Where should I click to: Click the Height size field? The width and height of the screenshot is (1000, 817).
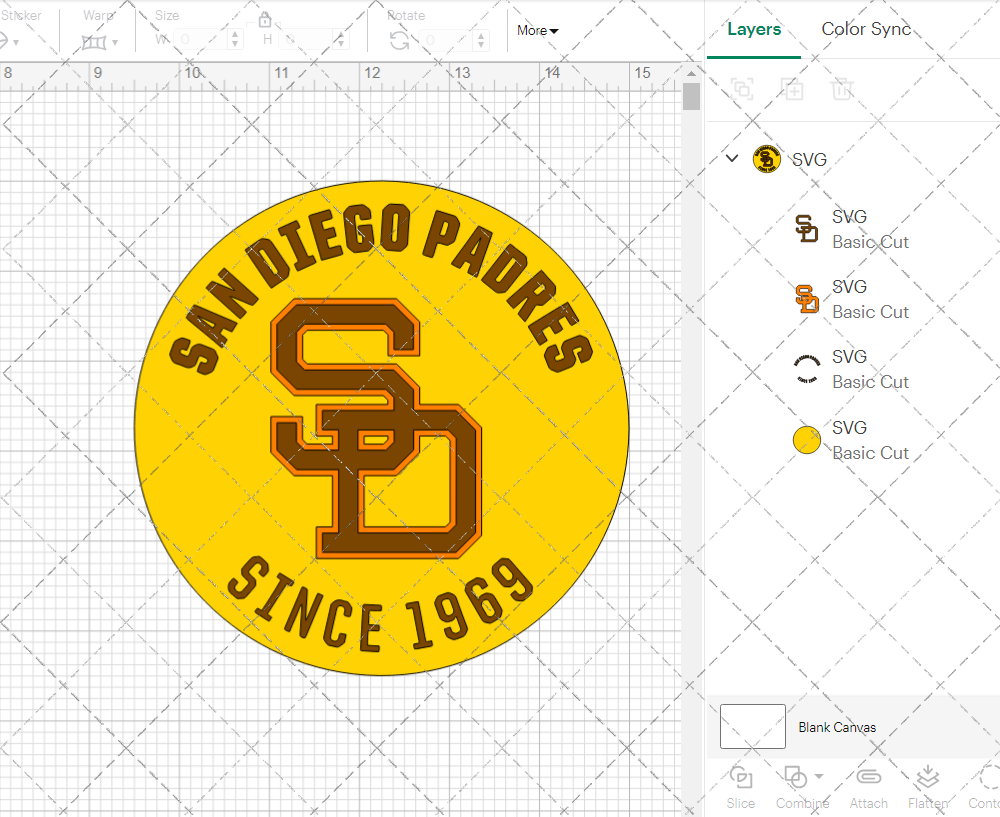pos(306,40)
